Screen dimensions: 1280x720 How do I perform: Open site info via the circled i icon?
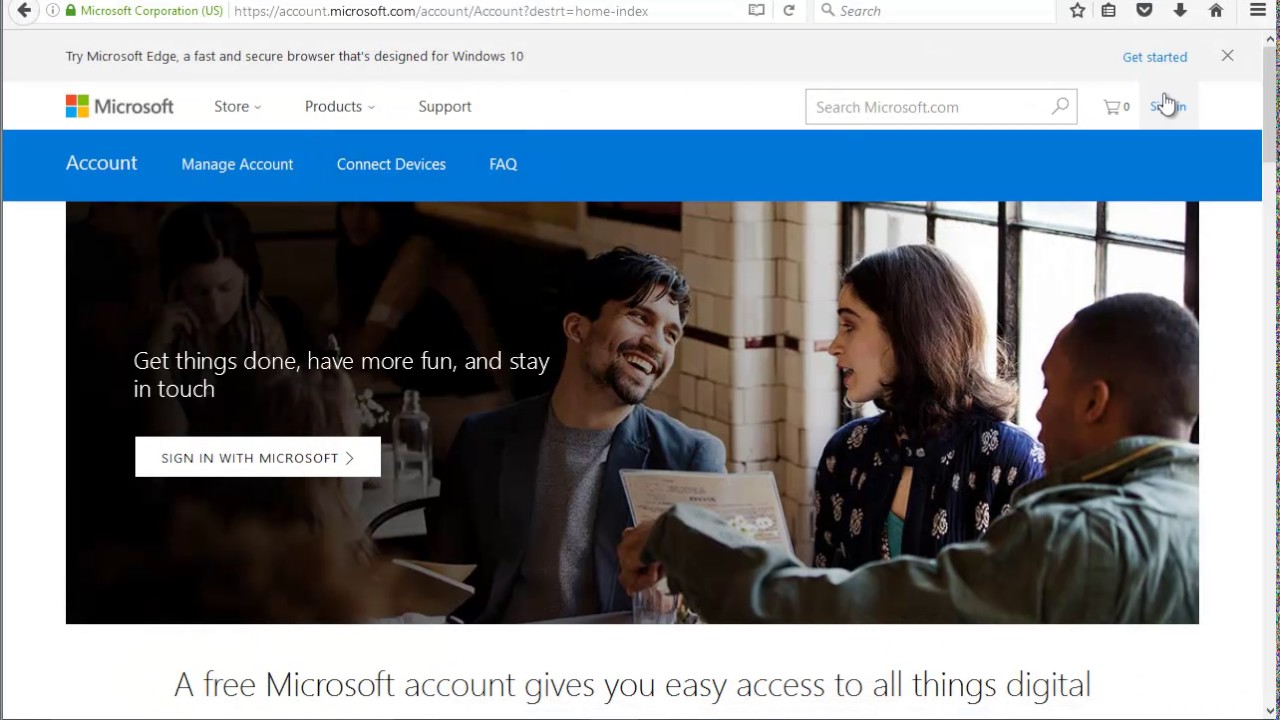coord(53,11)
